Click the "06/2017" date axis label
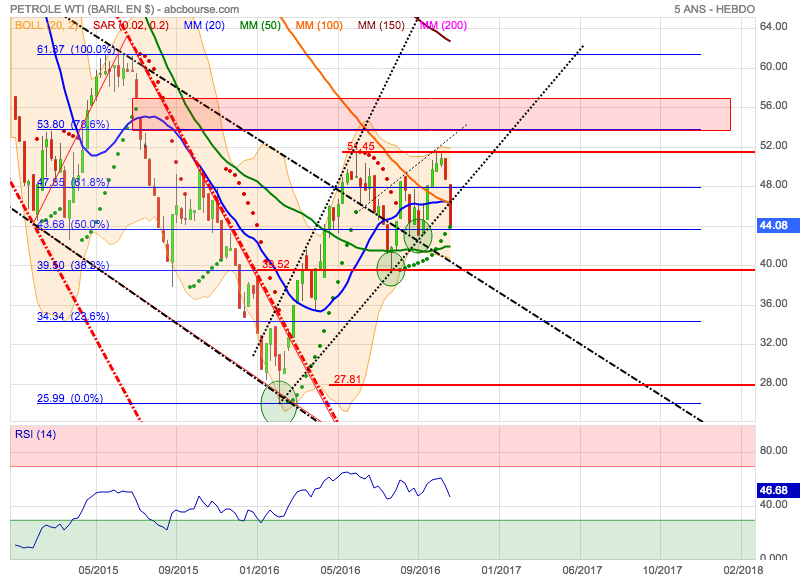The height and width of the screenshot is (580, 800). point(582,570)
